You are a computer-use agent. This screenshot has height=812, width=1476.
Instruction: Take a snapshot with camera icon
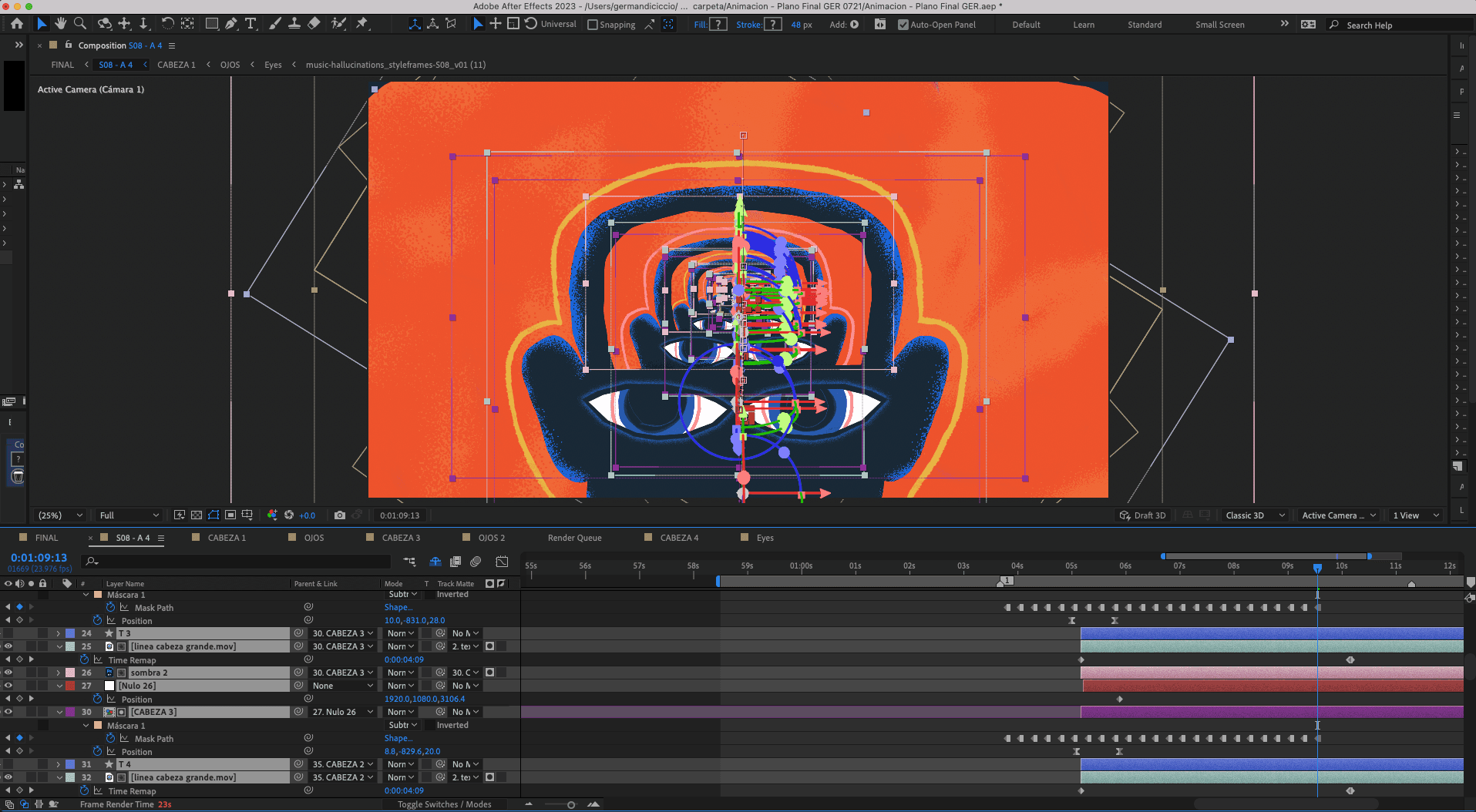tap(340, 515)
